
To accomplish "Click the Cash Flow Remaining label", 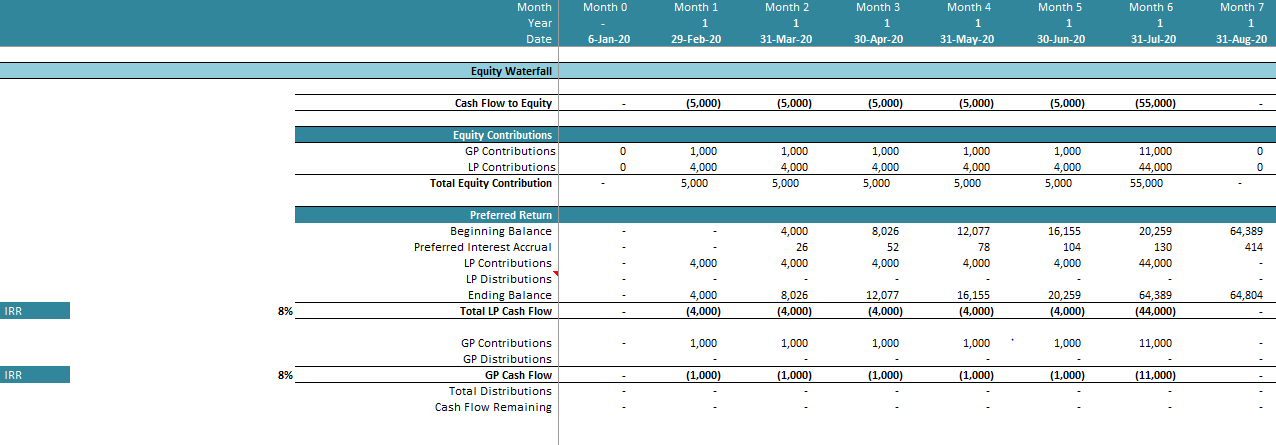I will tap(492, 407).
